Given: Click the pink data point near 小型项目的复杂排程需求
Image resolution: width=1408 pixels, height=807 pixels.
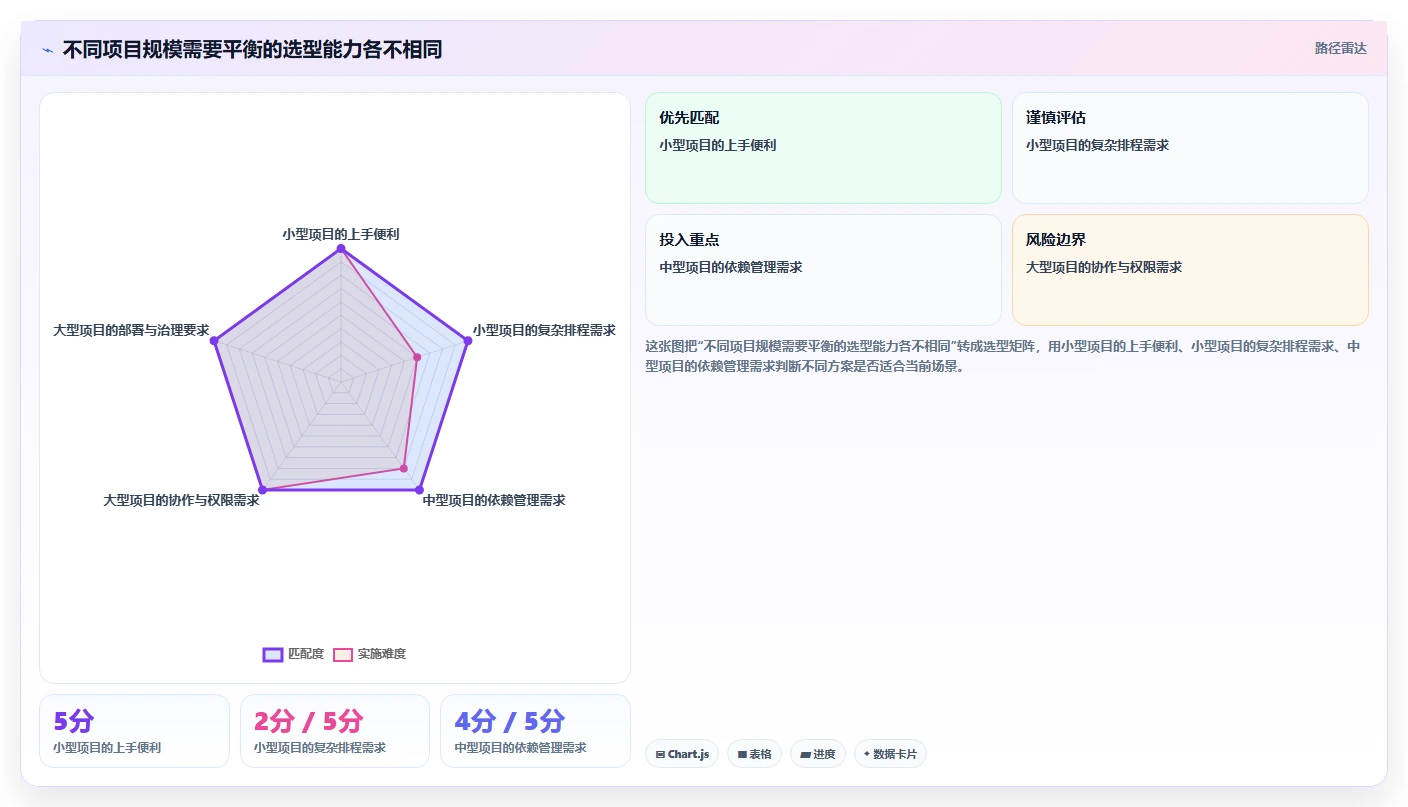Looking at the screenshot, I should [417, 357].
